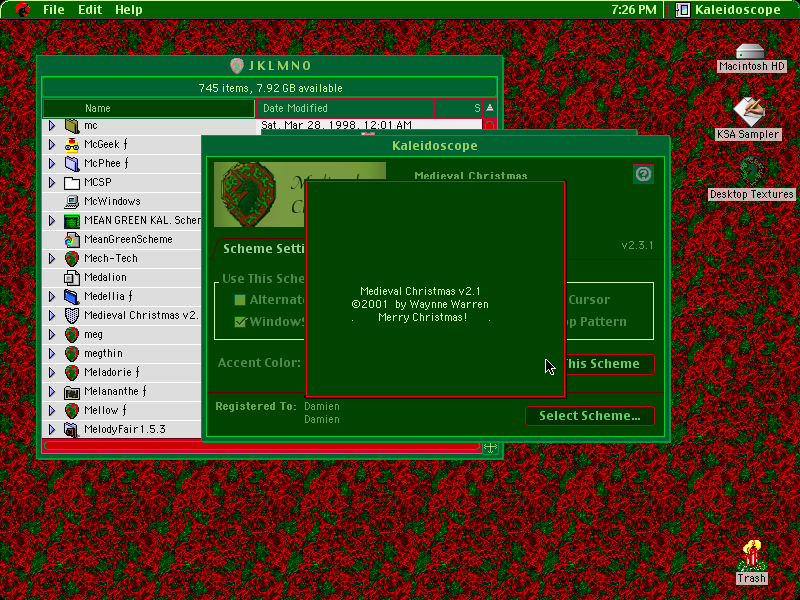Expand the Mellow ƒ disclosure triangle
Screen dimensions: 800x600
click(x=52, y=410)
